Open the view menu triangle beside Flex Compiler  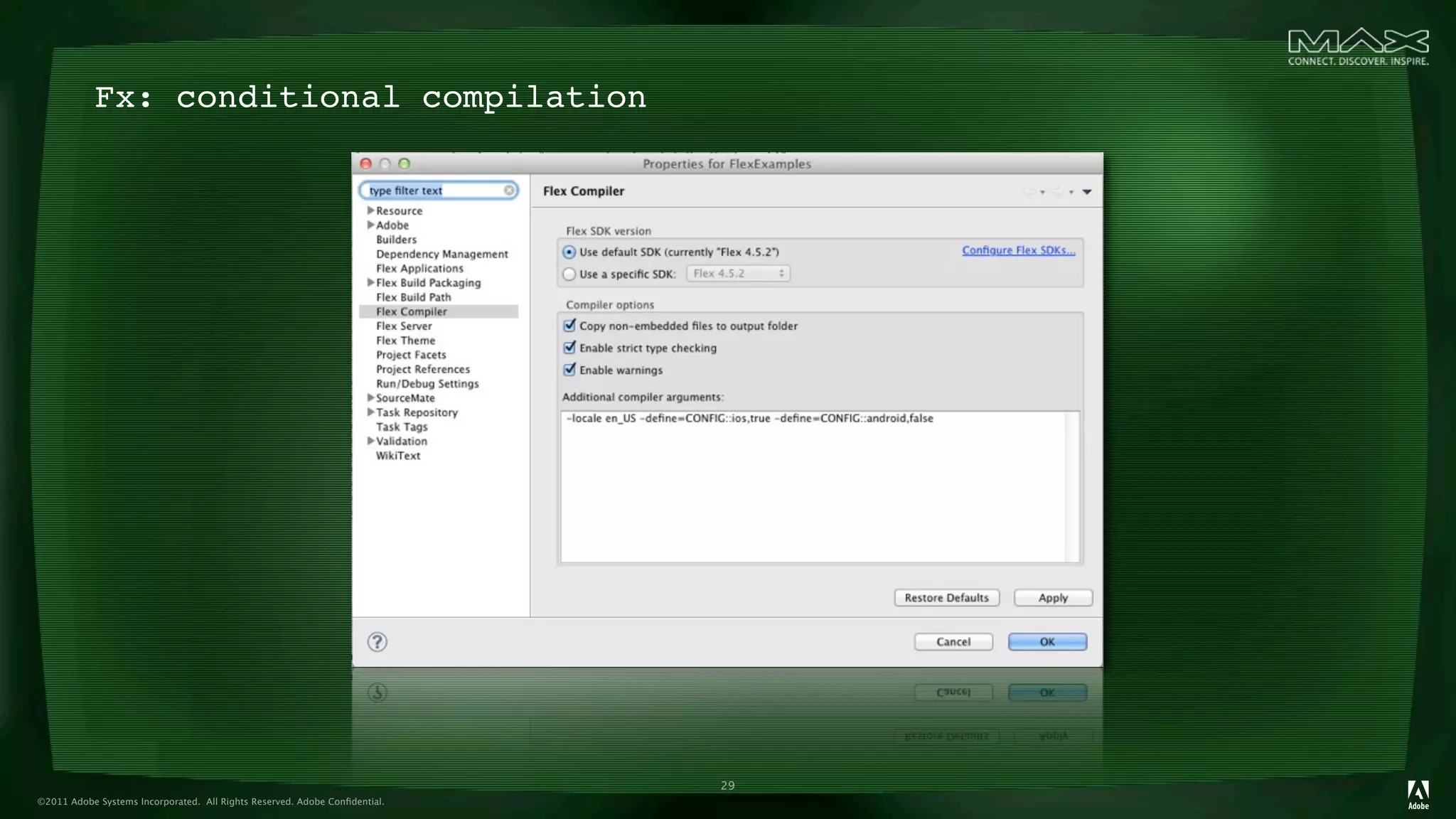click(x=1087, y=192)
